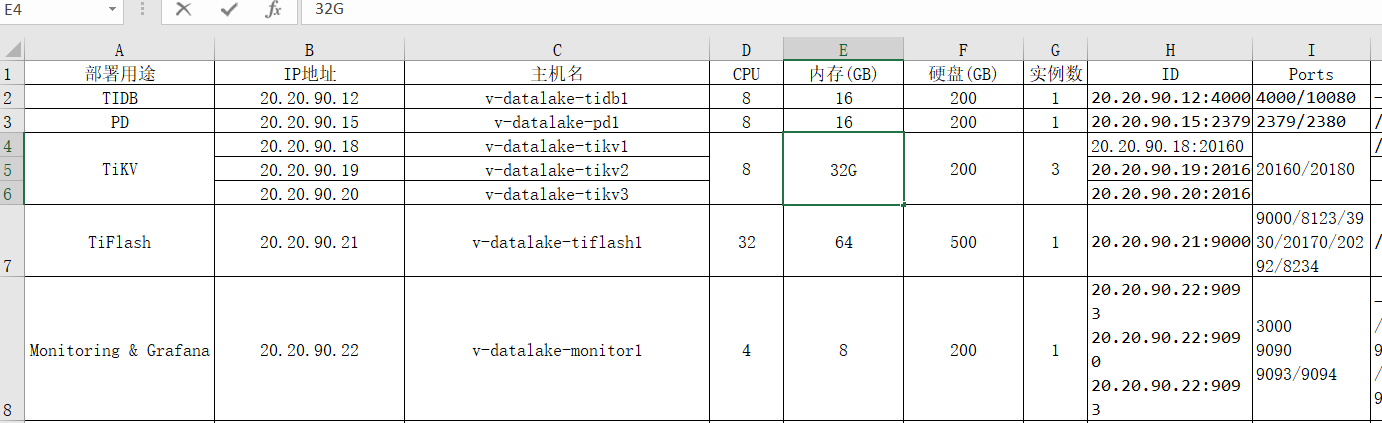
Task: Select the Ports header cell
Action: pyautogui.click(x=1311, y=74)
